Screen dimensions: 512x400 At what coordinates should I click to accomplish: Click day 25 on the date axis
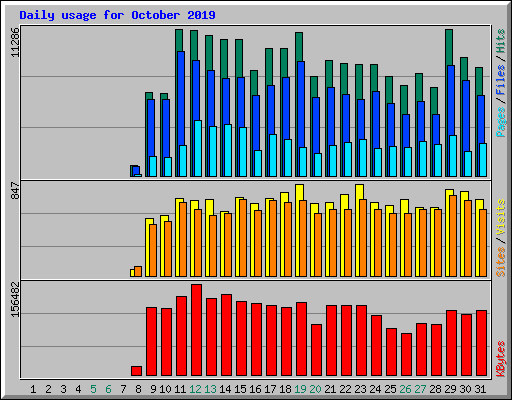[x=390, y=389]
